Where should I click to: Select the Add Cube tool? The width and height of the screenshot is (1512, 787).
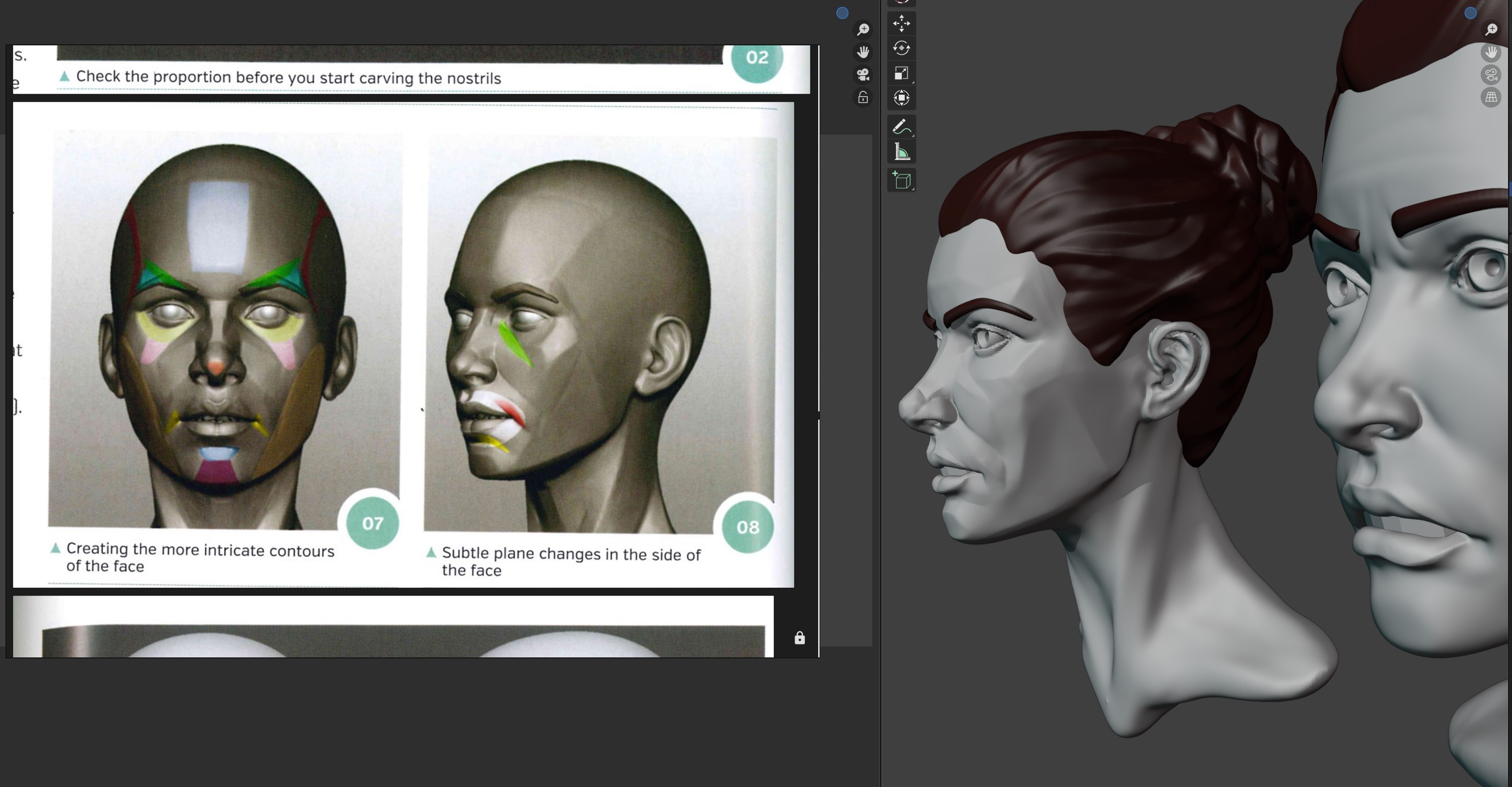click(x=901, y=180)
